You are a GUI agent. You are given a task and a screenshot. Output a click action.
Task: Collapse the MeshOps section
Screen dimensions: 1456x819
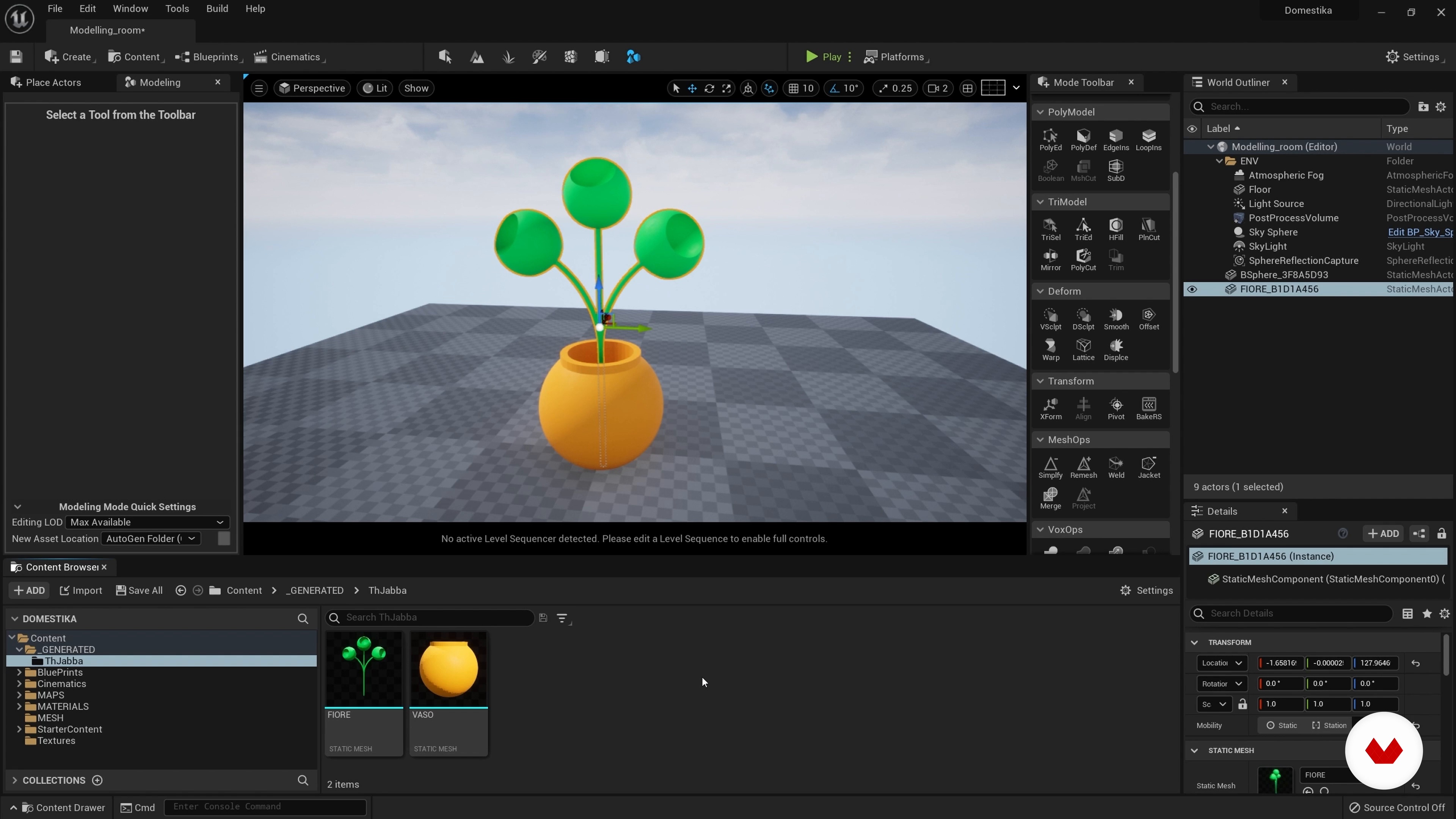tap(1039, 440)
